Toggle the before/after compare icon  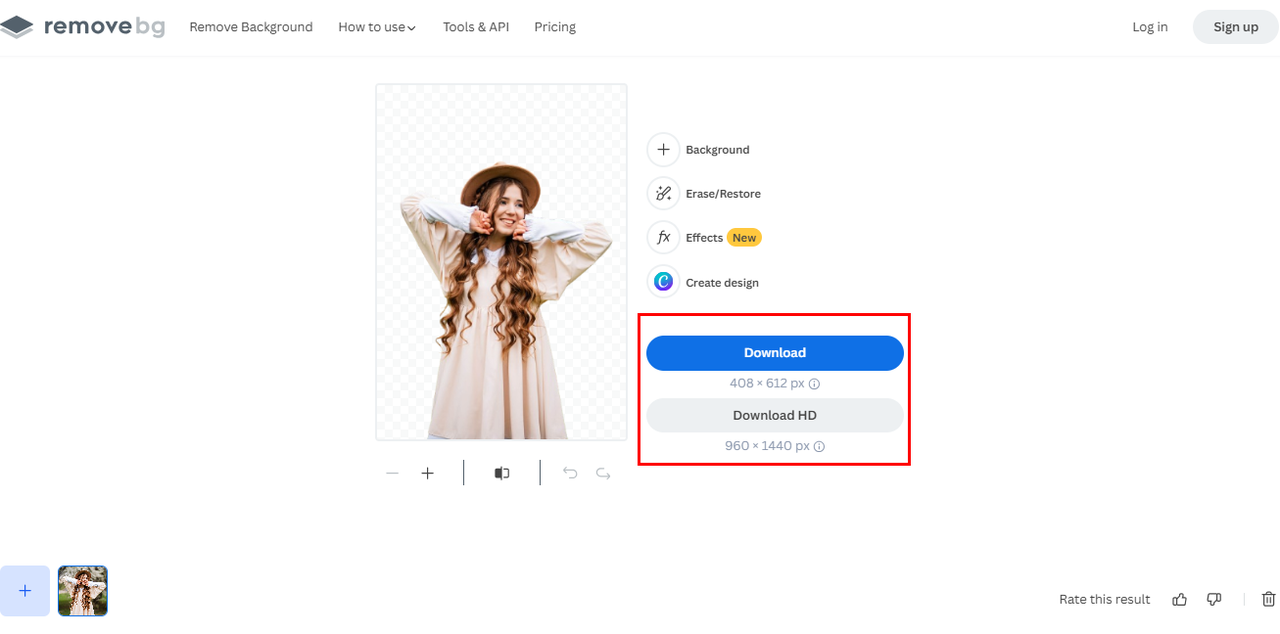502,473
